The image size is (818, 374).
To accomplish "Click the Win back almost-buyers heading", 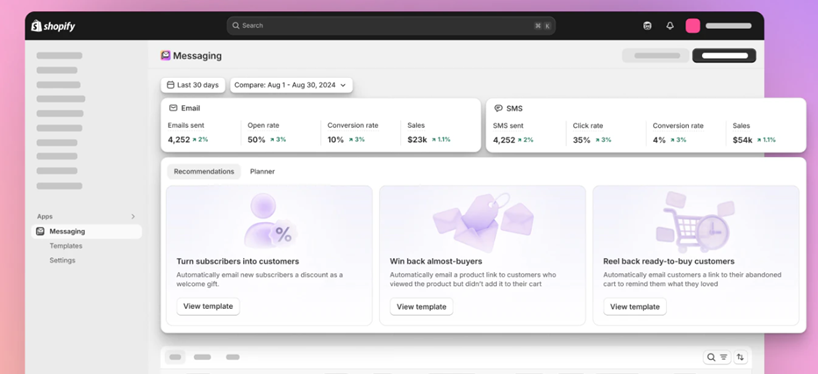I will coord(436,261).
